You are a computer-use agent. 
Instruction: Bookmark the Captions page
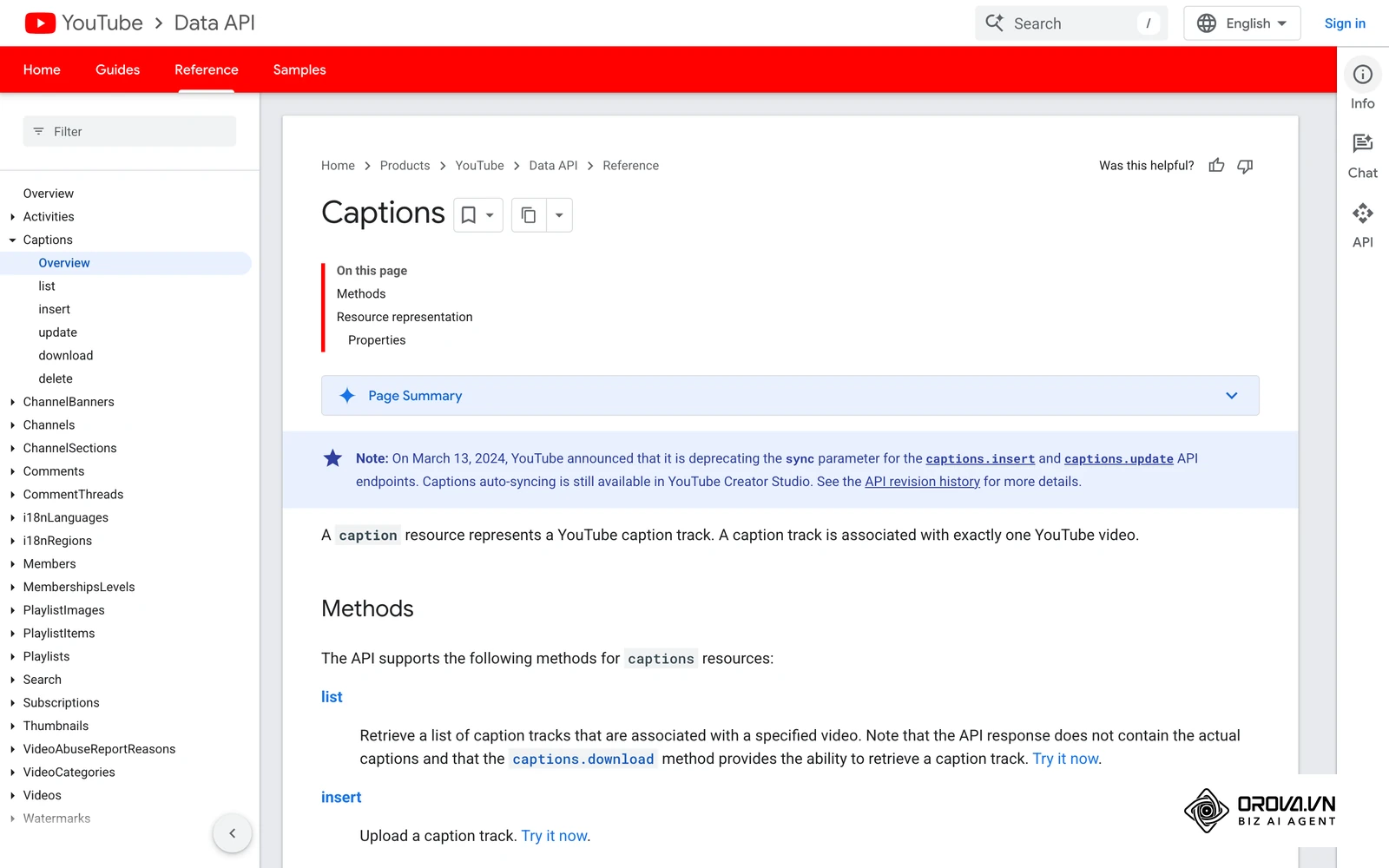[469, 215]
